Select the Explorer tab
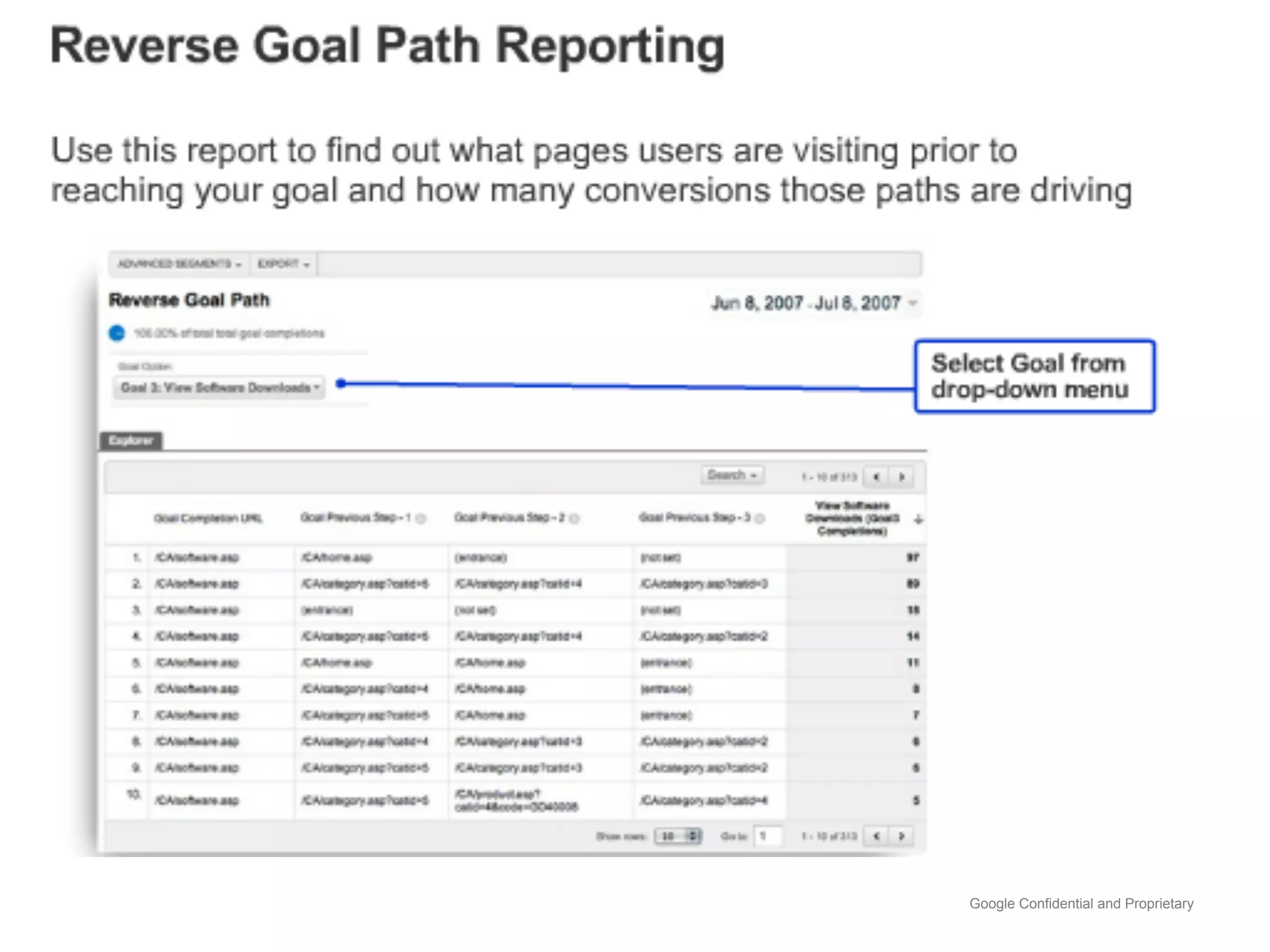Image resolution: width=1270 pixels, height=952 pixels. [x=131, y=441]
